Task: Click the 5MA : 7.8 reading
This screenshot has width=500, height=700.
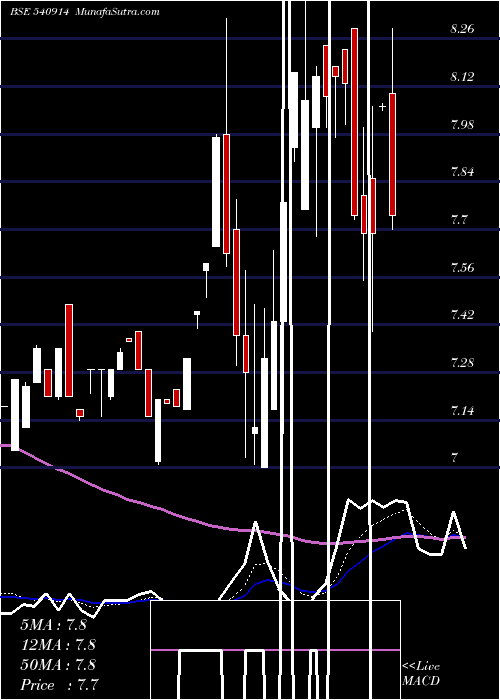Action: (x=53, y=625)
